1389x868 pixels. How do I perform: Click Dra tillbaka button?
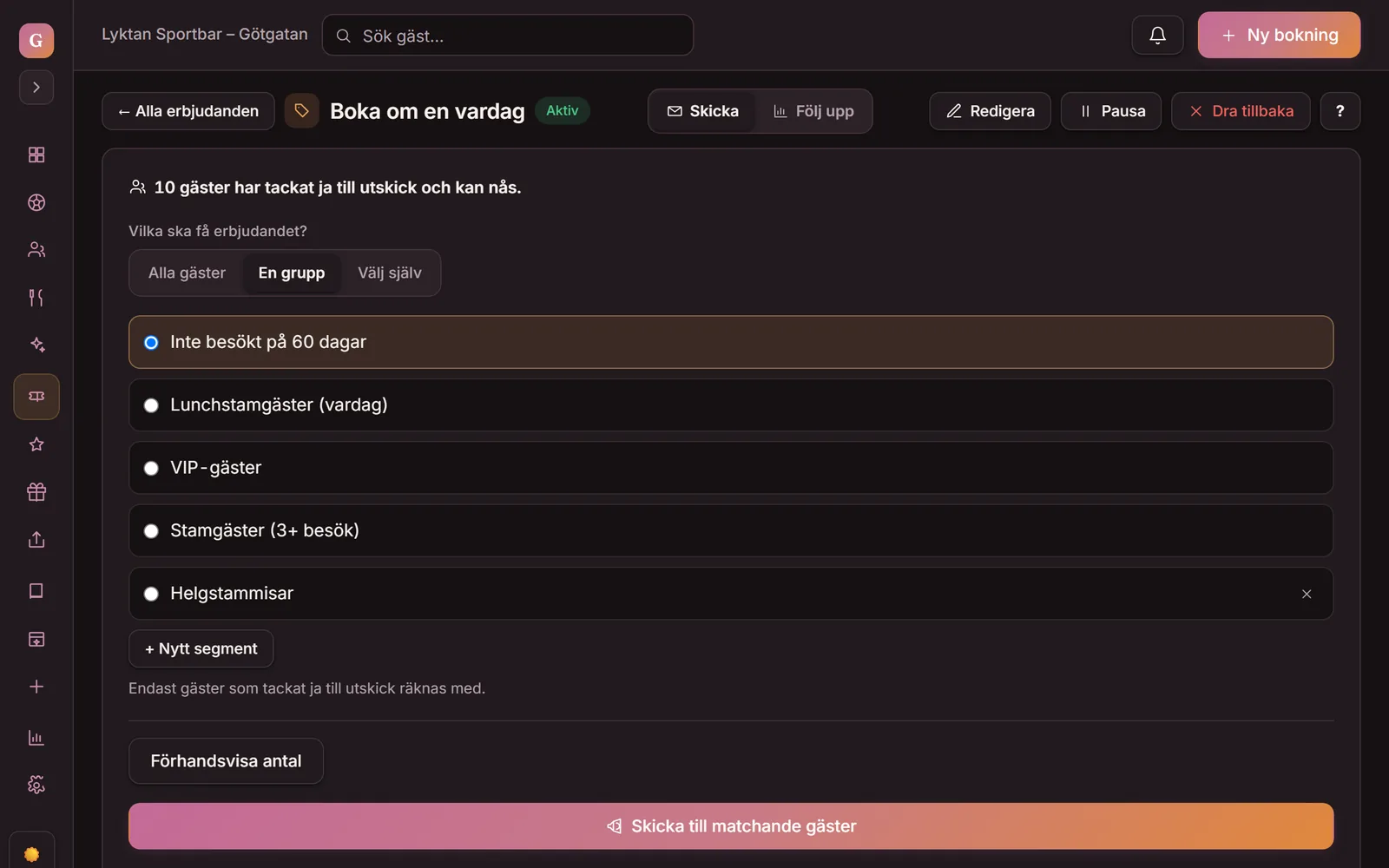[x=1241, y=111]
